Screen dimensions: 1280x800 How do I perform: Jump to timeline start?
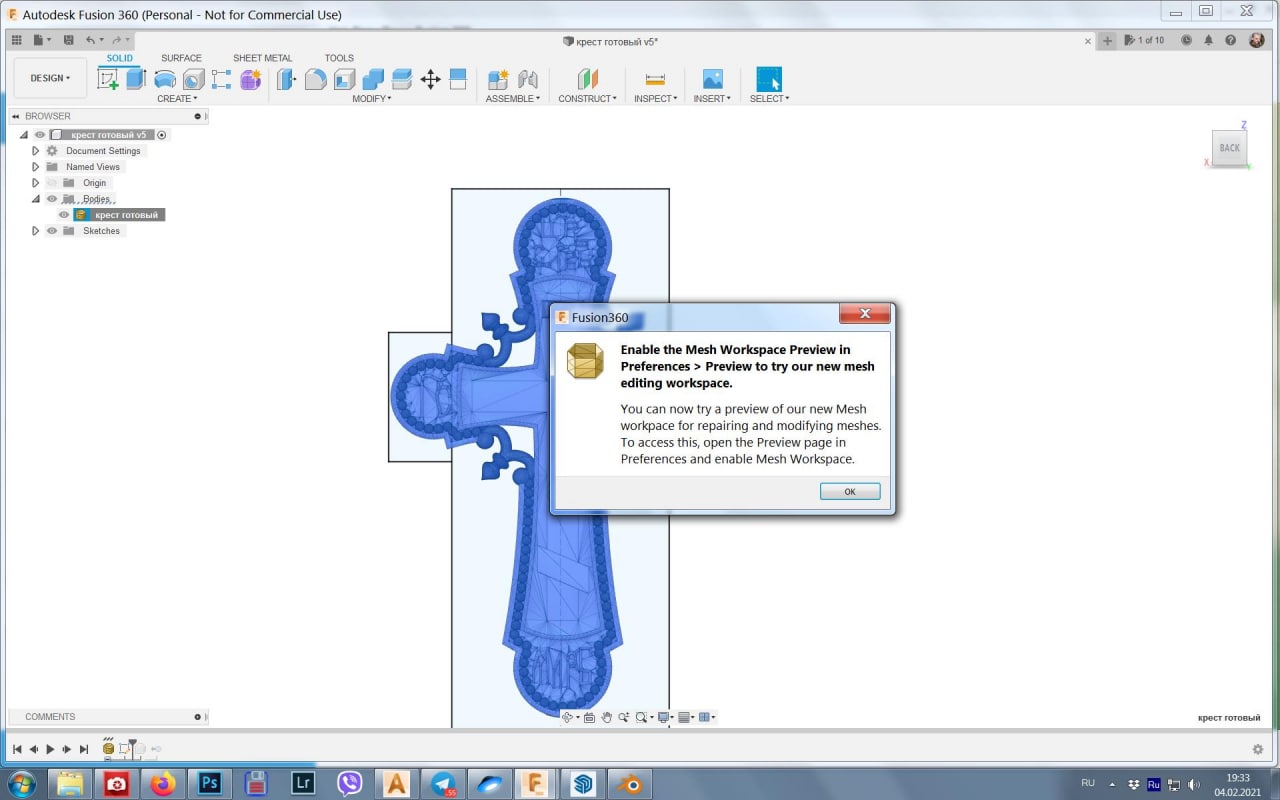click(16, 749)
